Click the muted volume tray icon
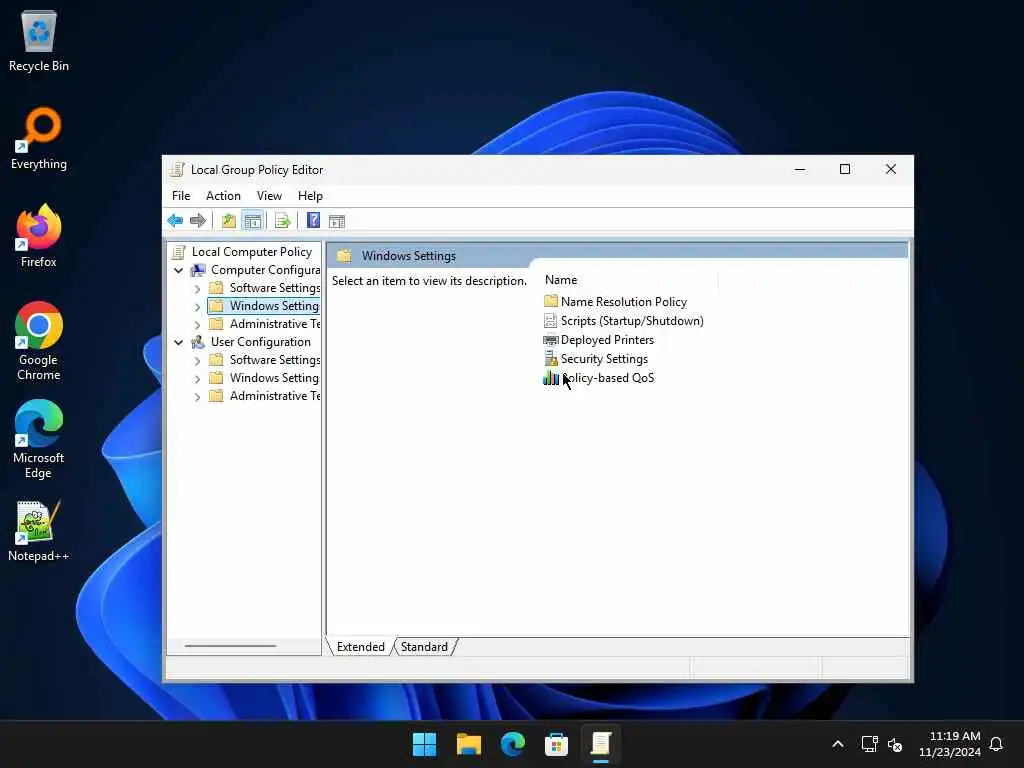This screenshot has height=768, width=1024. 895,744
